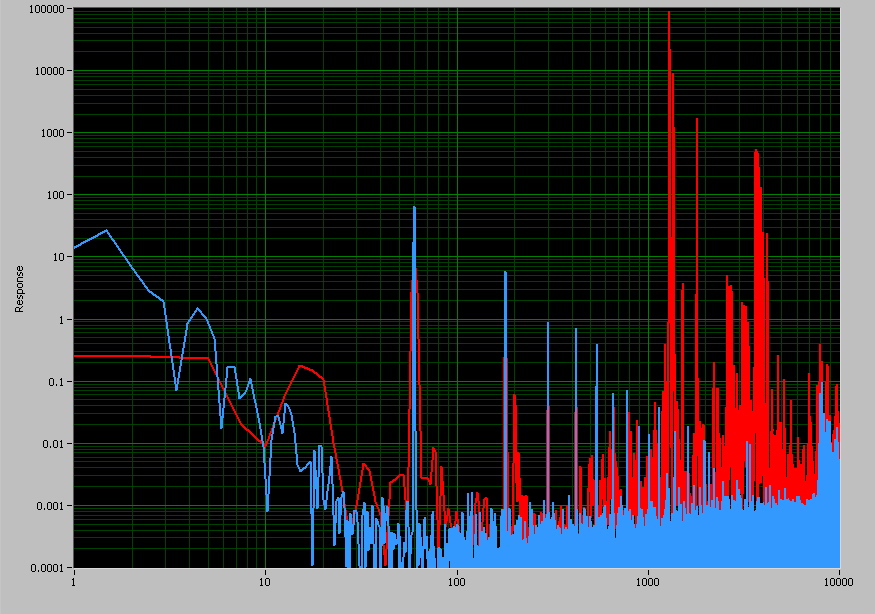Viewport: 875px width, 614px height.
Task: Click the x-axis maximum value 10000
Action: (x=838, y=580)
